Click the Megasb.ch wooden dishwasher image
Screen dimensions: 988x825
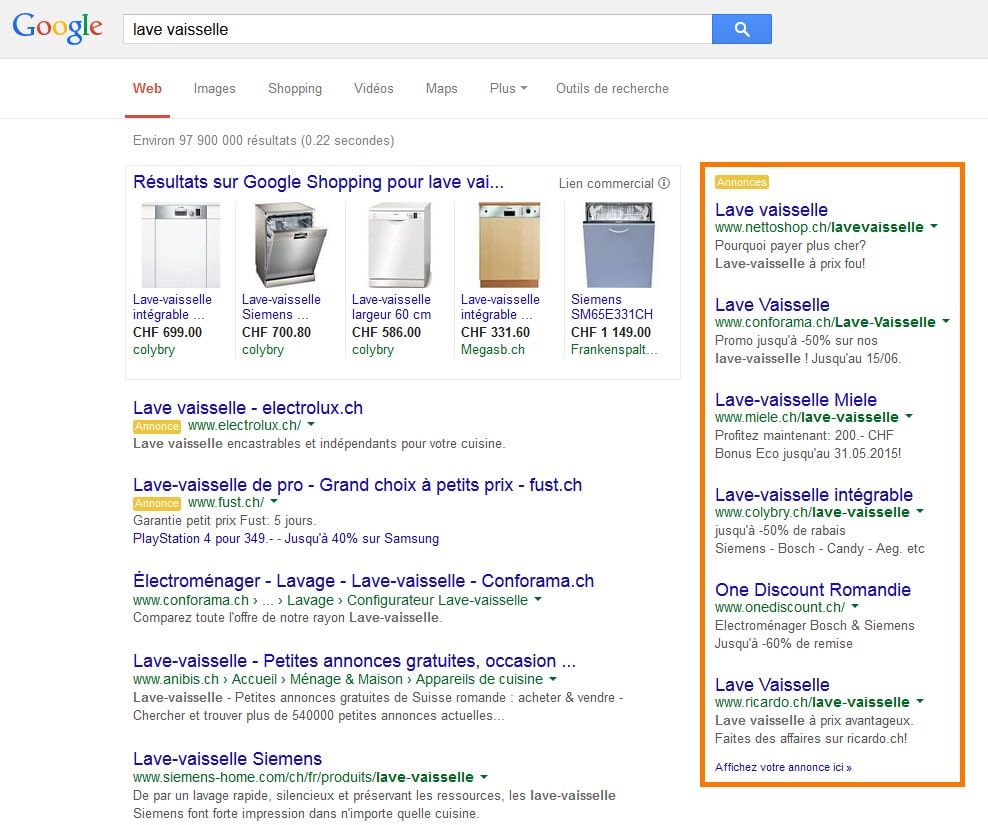pos(509,245)
